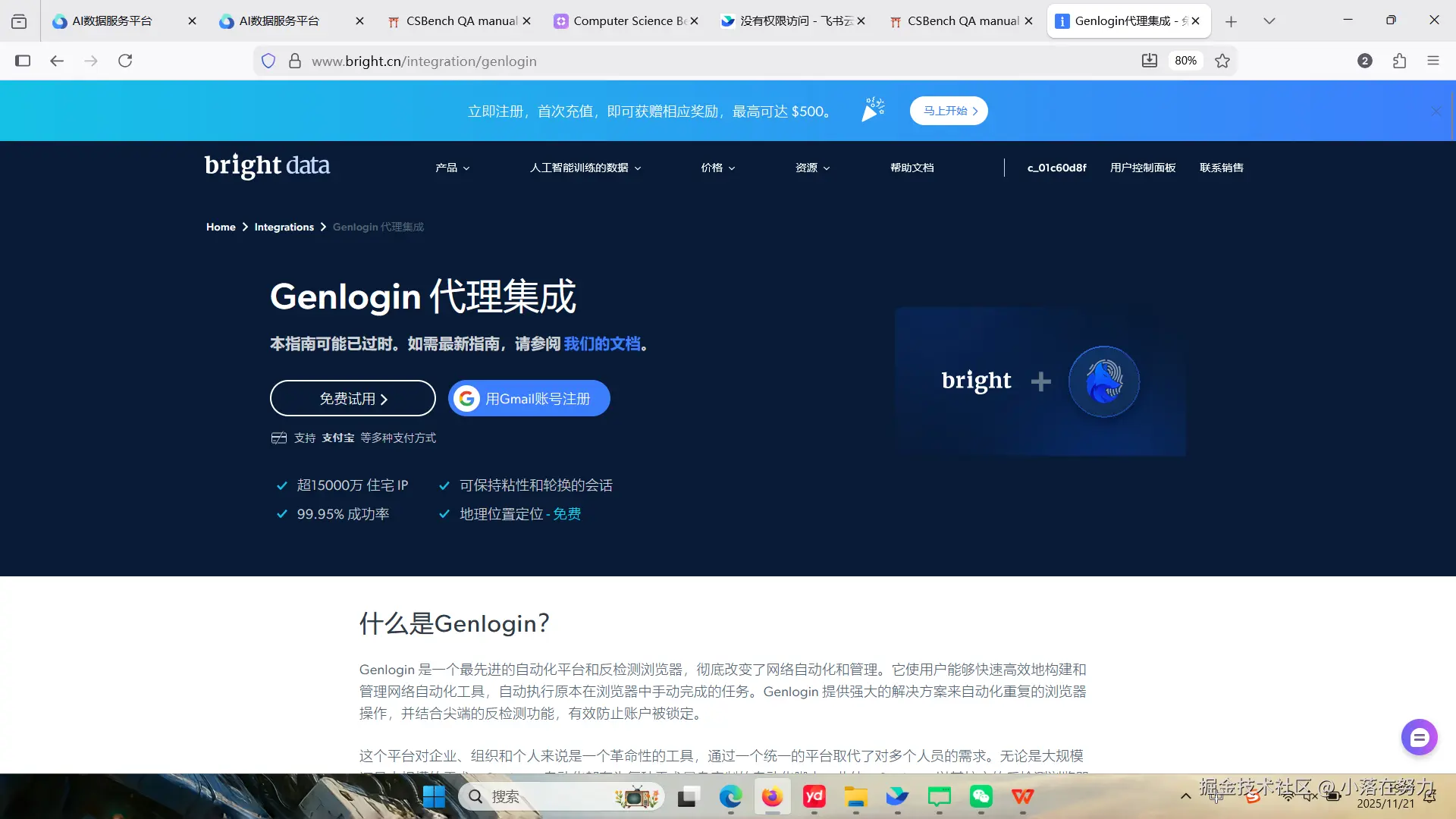Screen dimensions: 1456x819
Task: Click the bright data logo
Action: click(267, 166)
